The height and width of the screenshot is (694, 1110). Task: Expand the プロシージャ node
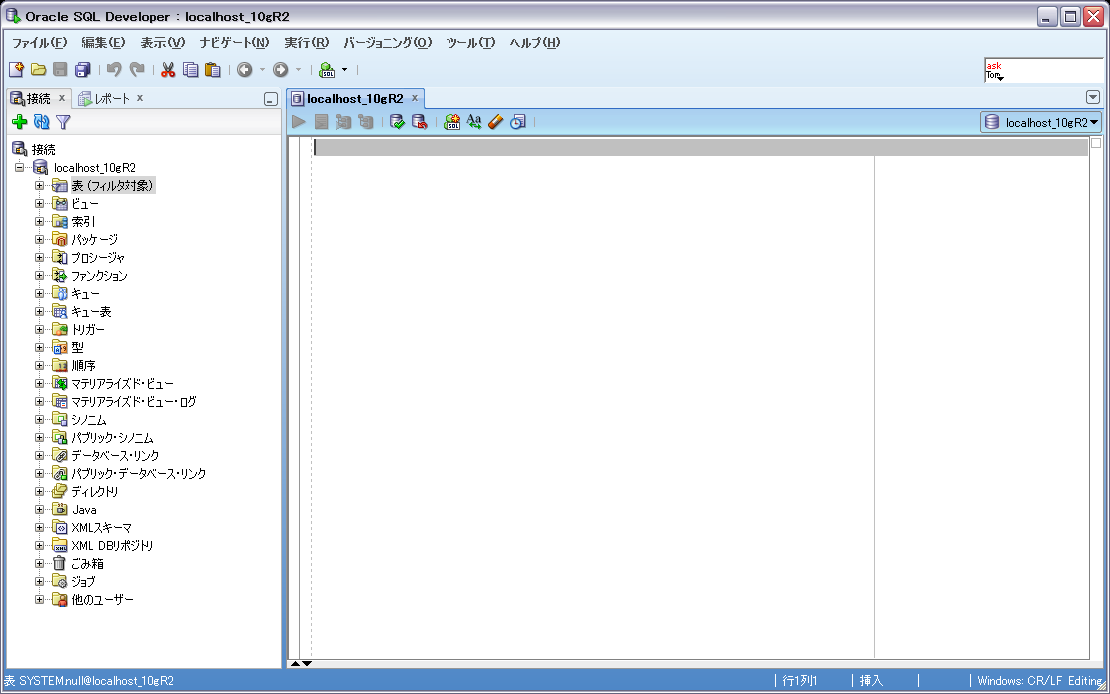point(40,258)
